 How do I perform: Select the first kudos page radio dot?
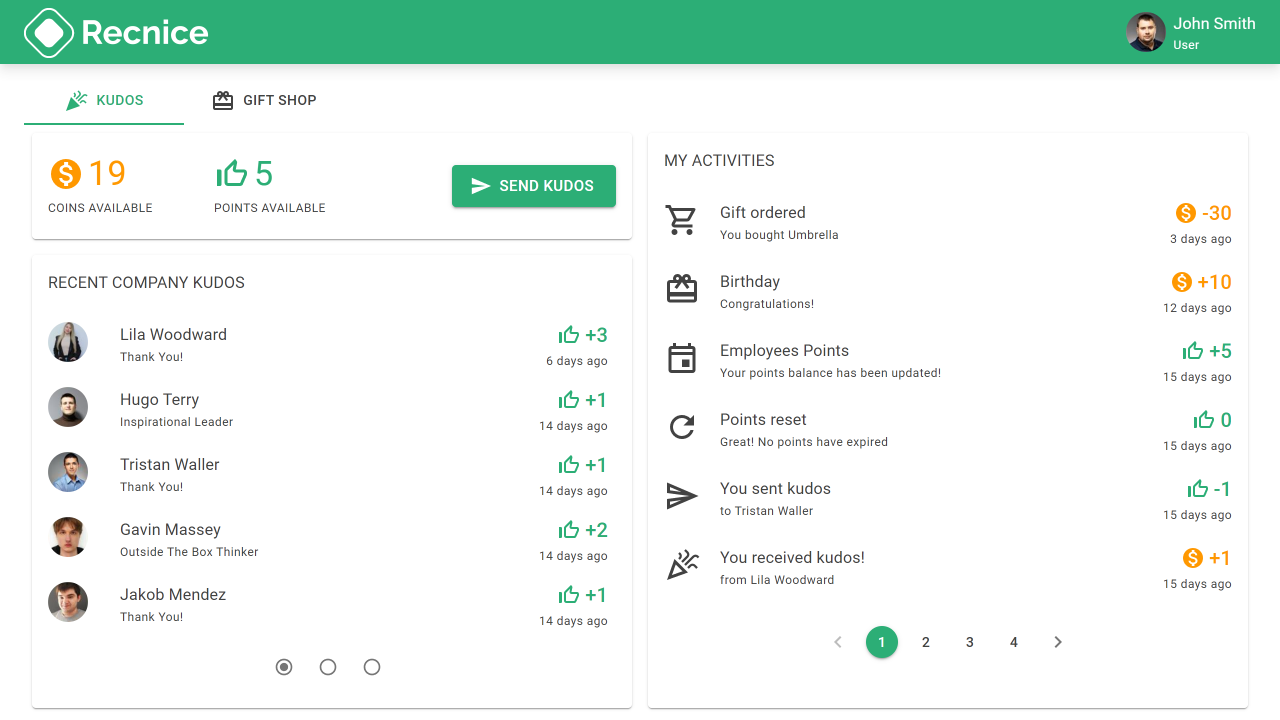tap(284, 667)
